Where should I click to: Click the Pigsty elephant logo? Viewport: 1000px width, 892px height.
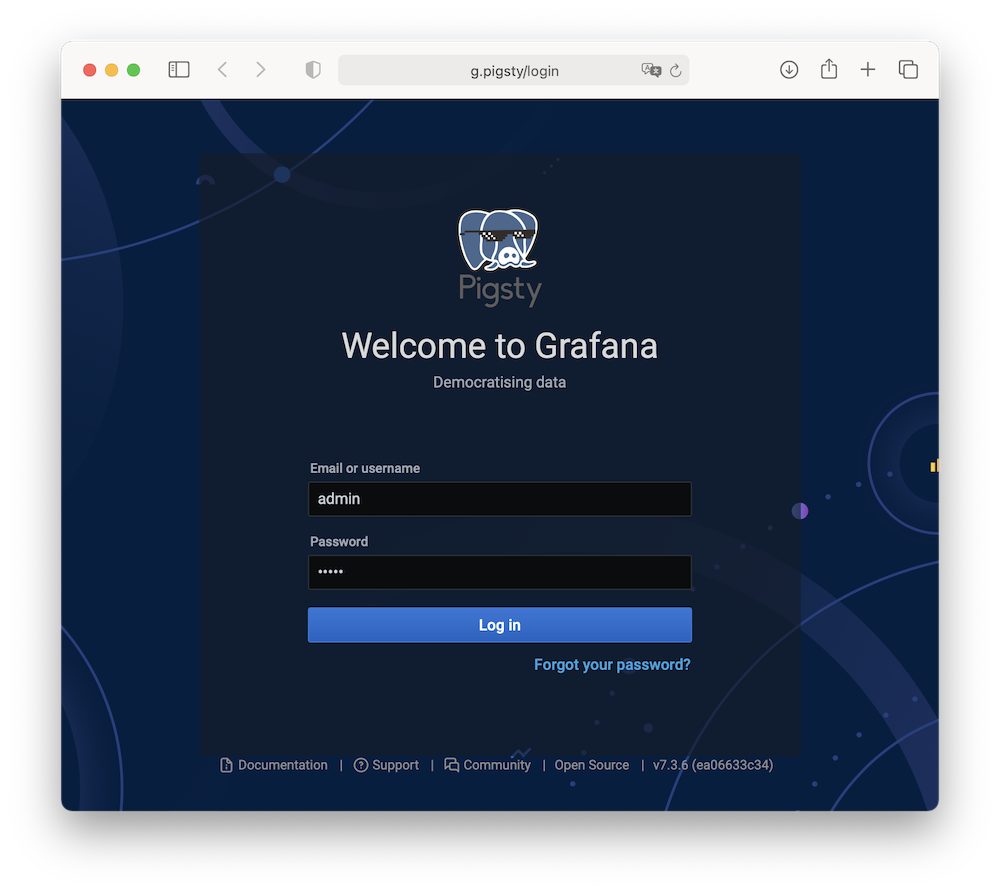click(x=499, y=257)
